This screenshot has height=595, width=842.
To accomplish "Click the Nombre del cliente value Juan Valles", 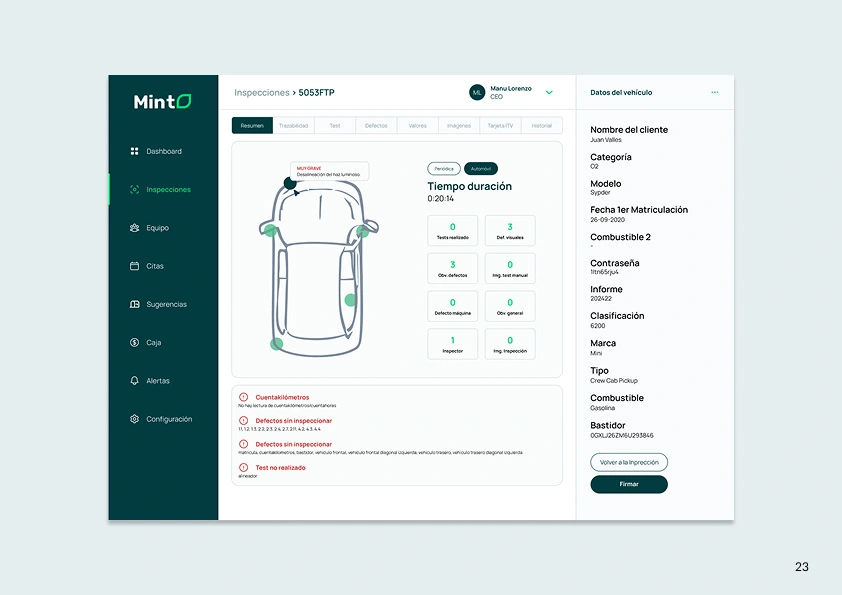I will click(x=606, y=140).
